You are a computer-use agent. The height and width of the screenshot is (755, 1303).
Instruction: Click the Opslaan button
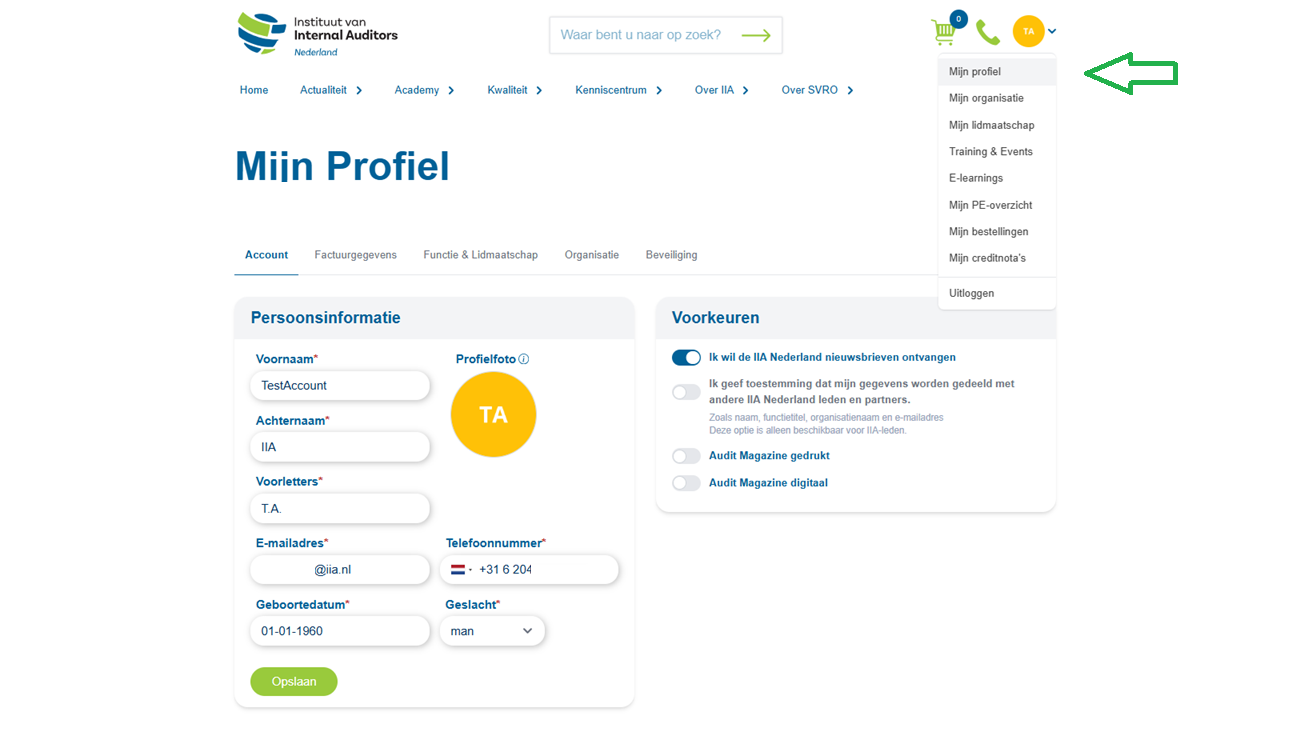tap(293, 681)
